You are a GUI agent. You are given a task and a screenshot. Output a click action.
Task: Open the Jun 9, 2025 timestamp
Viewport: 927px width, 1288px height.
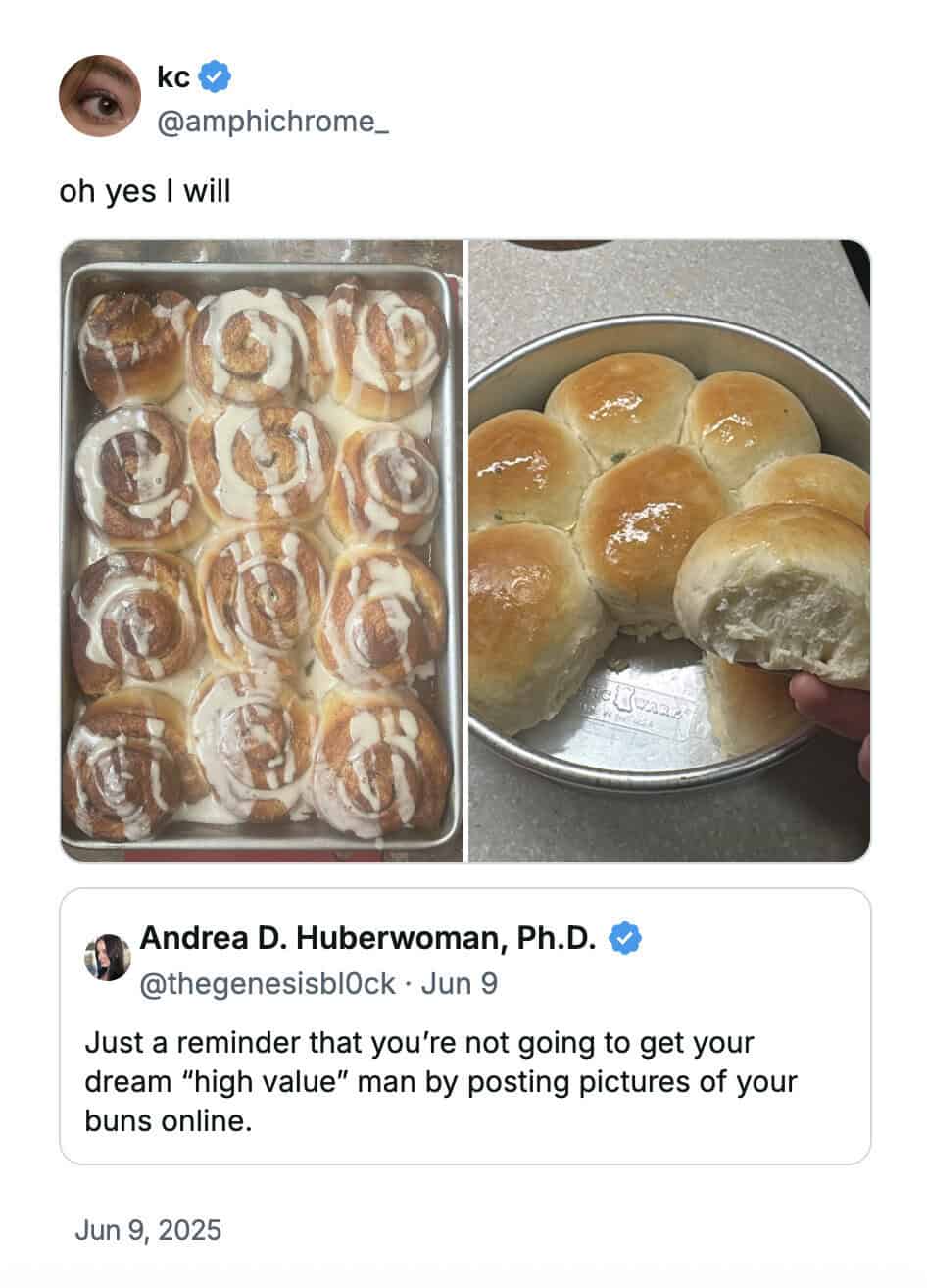[x=148, y=1229]
